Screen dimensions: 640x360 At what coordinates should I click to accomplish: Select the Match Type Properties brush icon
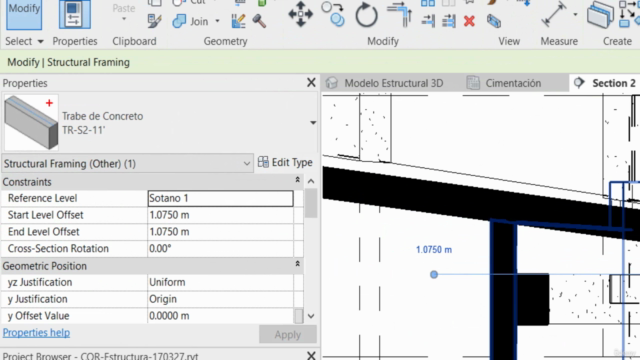[x=155, y=21]
